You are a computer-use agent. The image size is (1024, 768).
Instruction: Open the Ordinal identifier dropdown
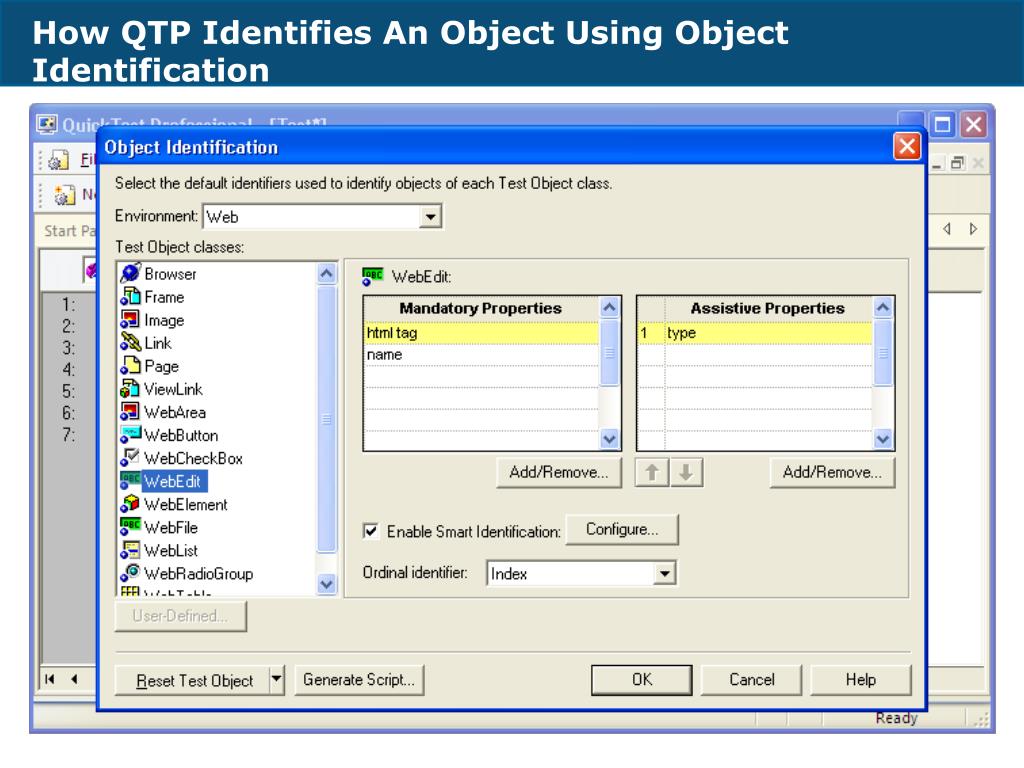coord(665,573)
